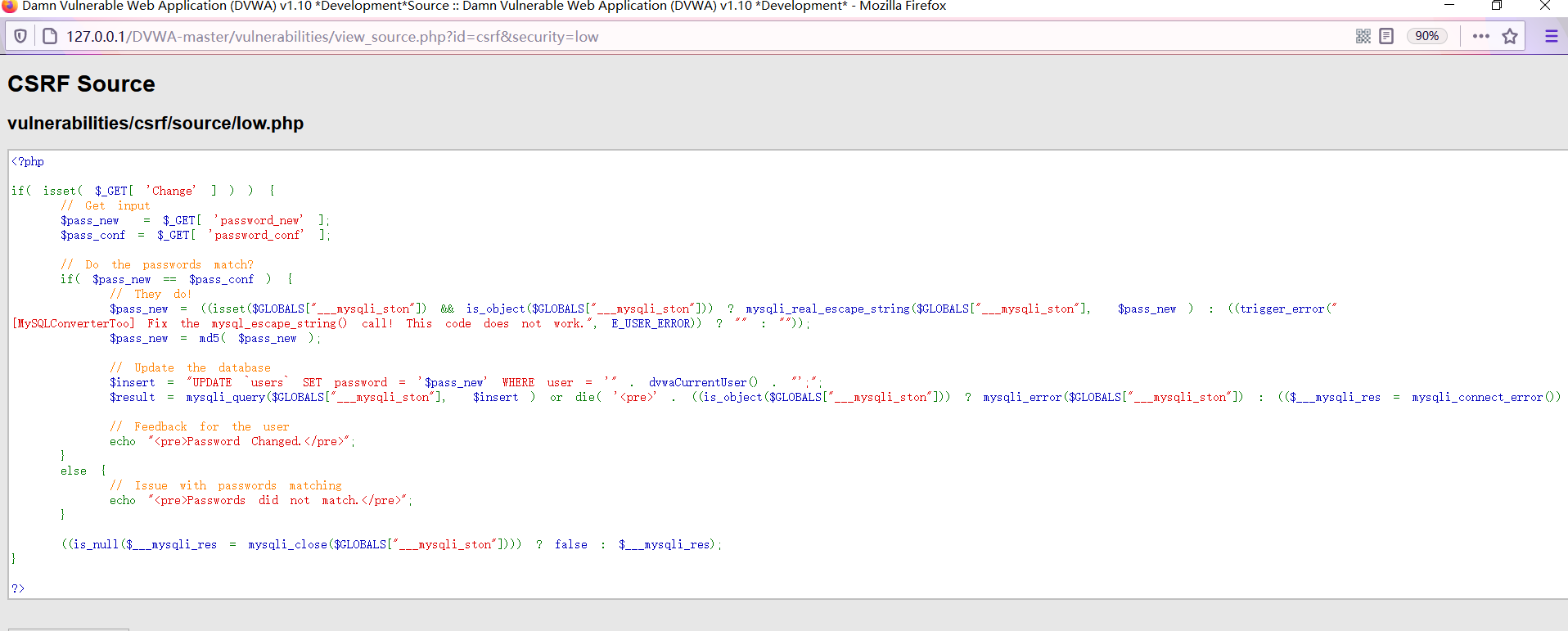Close the Firefox window
Screen dimensions: 1568x631
[x=1545, y=6]
